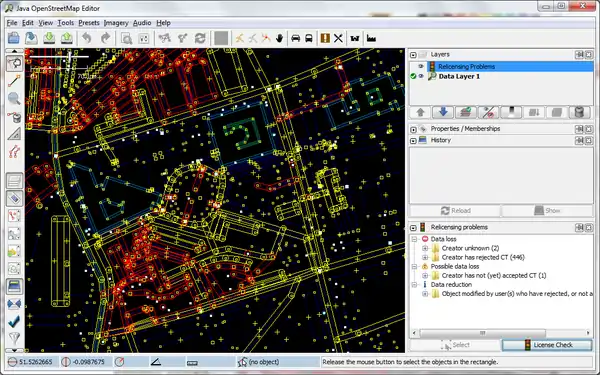
Task: Collapse the History panel
Action: click(x=413, y=141)
